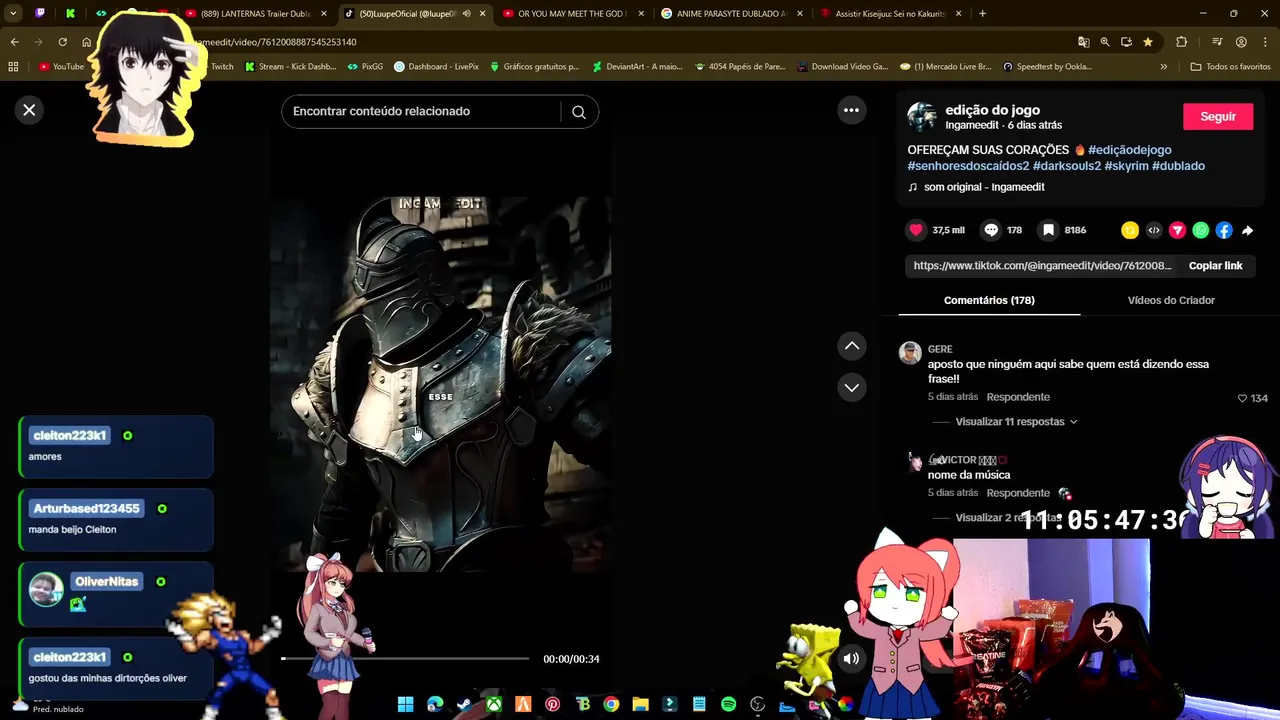Open Stream - Kick Dashboard bookmark

coord(291,67)
